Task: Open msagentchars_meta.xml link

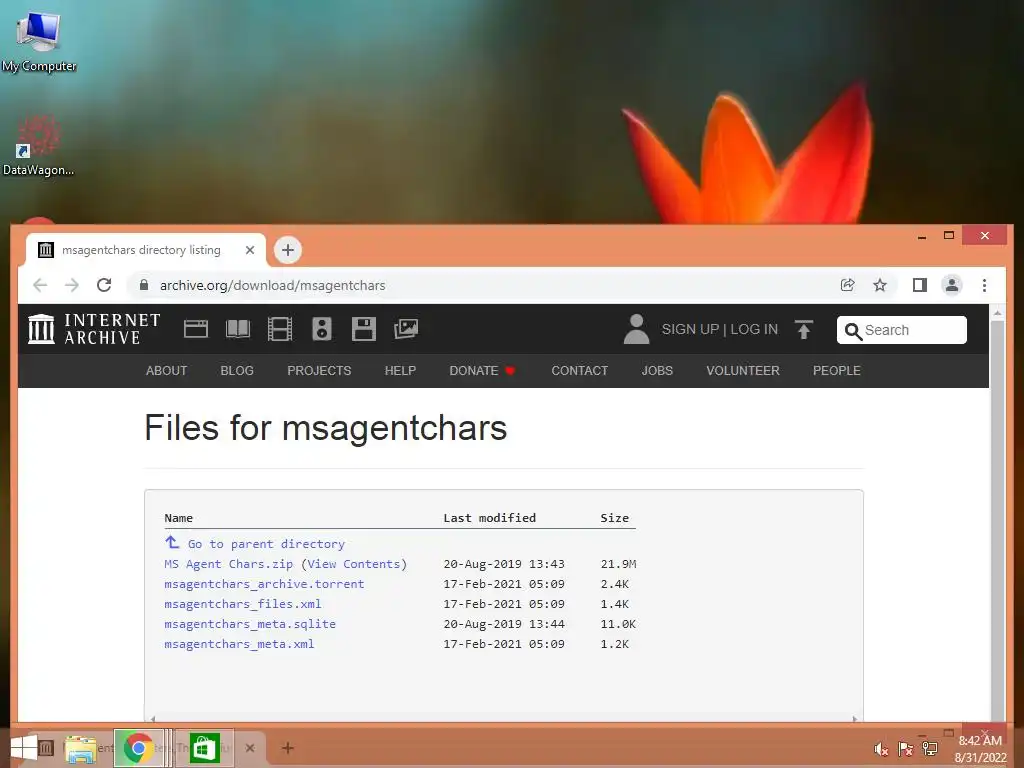Action: pos(239,644)
